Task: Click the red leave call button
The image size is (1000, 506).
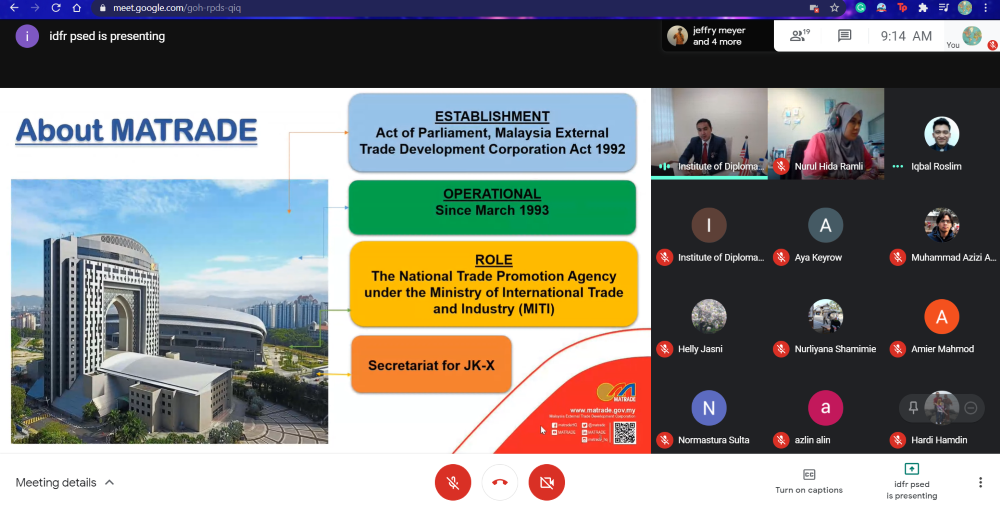Action: (x=499, y=483)
